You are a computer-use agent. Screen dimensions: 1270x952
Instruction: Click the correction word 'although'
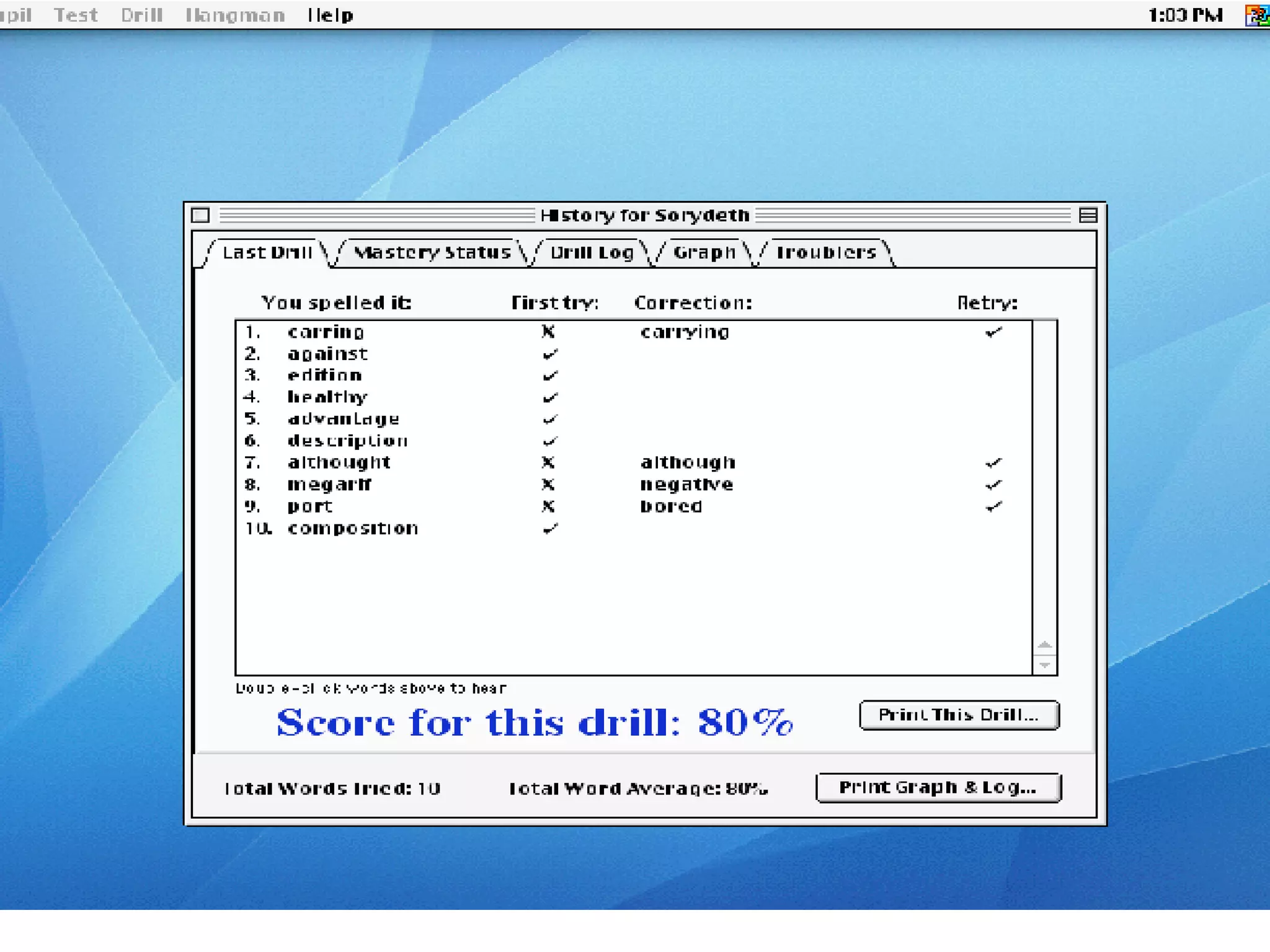(x=687, y=462)
